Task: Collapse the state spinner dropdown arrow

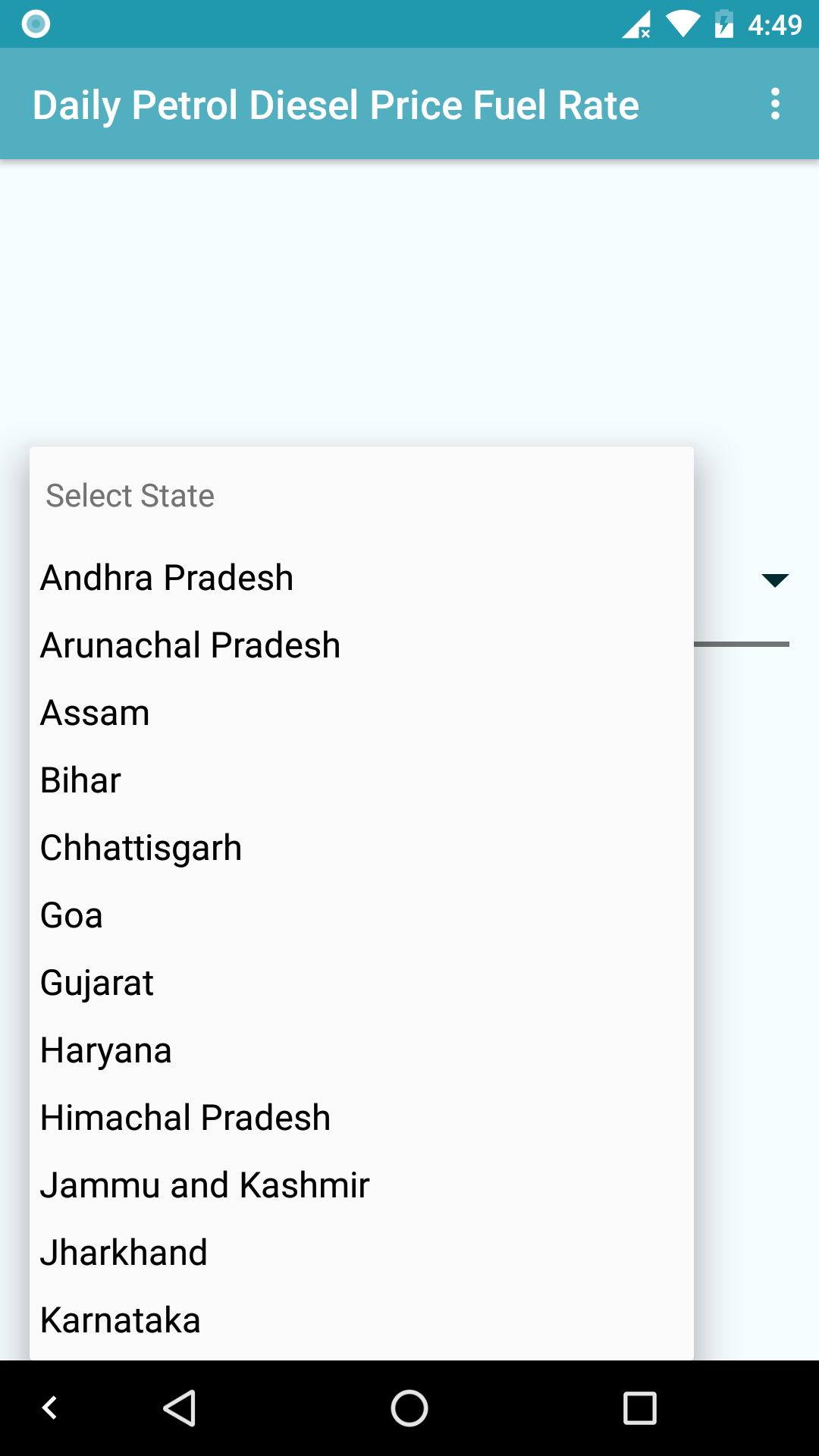Action: (x=774, y=580)
